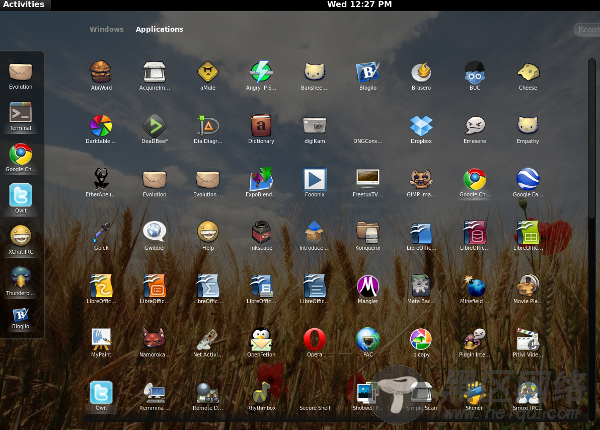The width and height of the screenshot is (600, 430).
Task: Launch ExpoBlending app icon
Action: (261, 182)
